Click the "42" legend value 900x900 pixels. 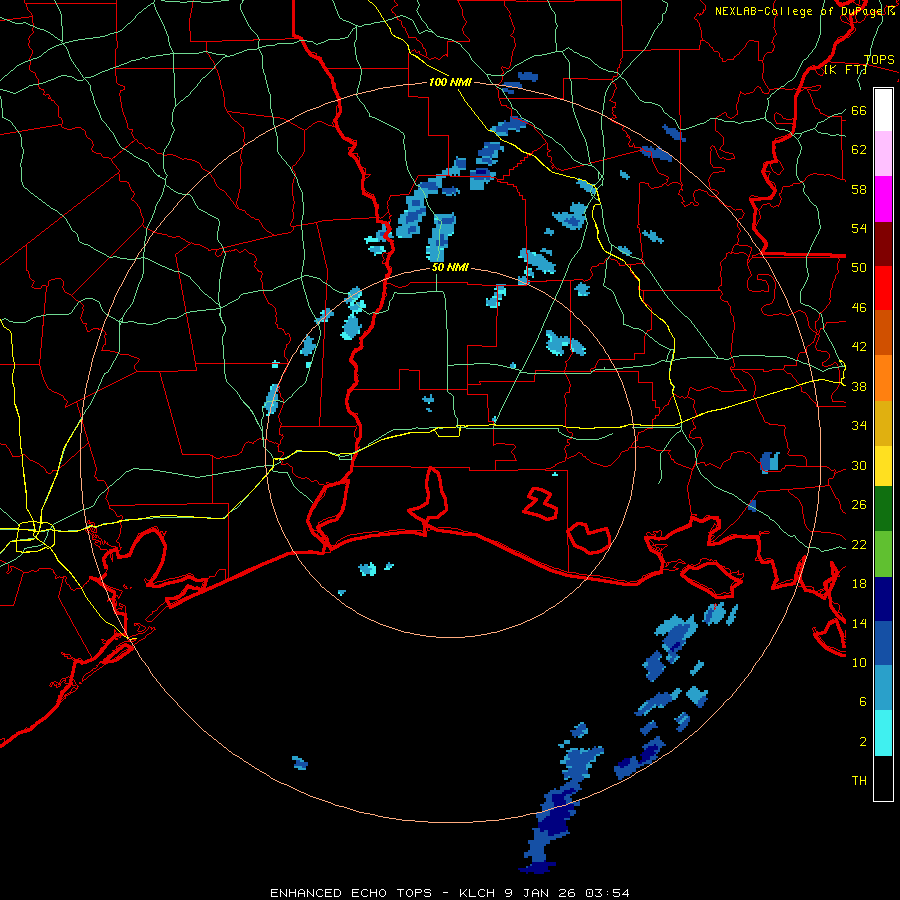pyautogui.click(x=859, y=346)
